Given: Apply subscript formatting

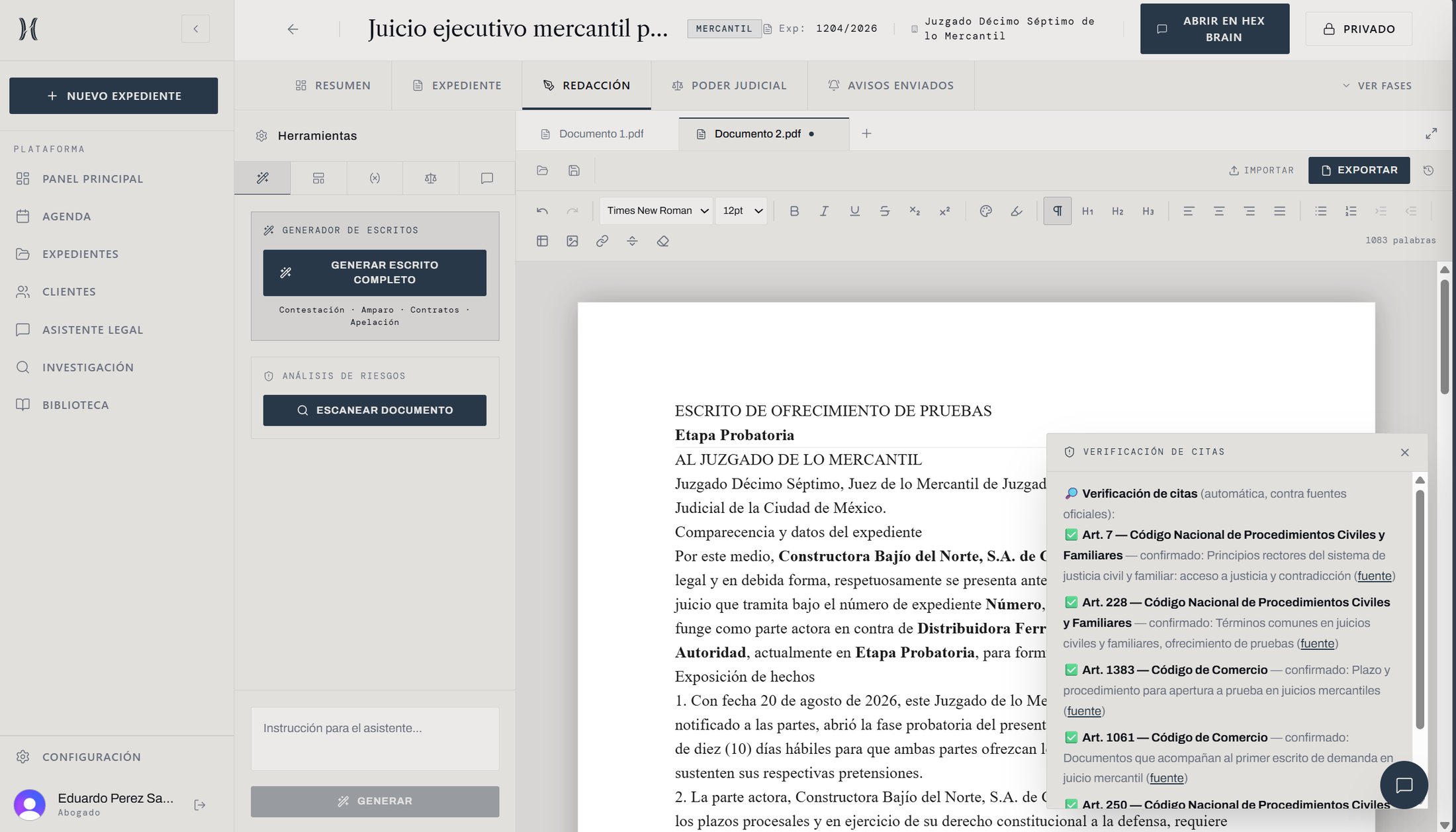Looking at the screenshot, I should pos(915,210).
